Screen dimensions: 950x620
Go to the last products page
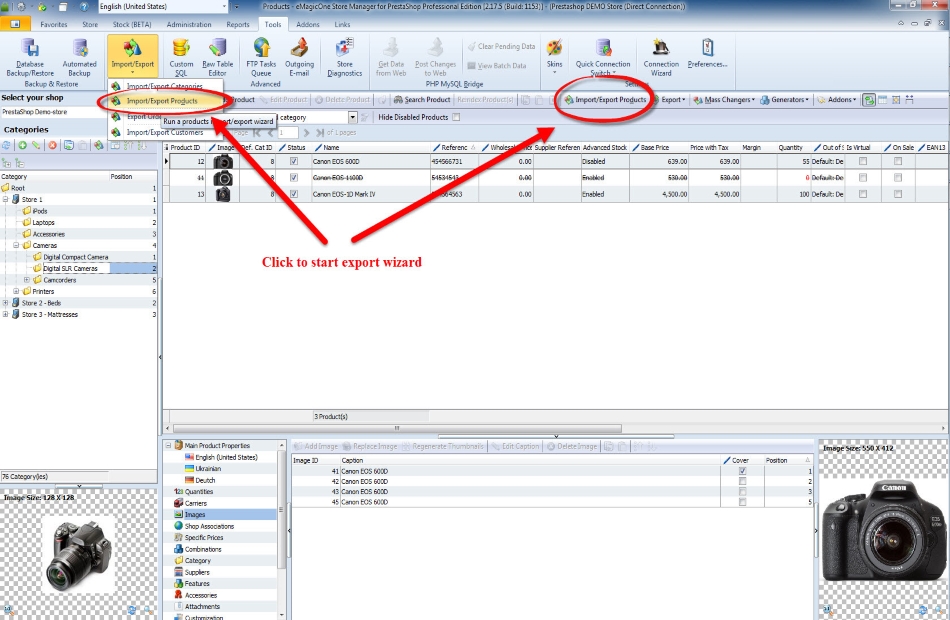320,133
